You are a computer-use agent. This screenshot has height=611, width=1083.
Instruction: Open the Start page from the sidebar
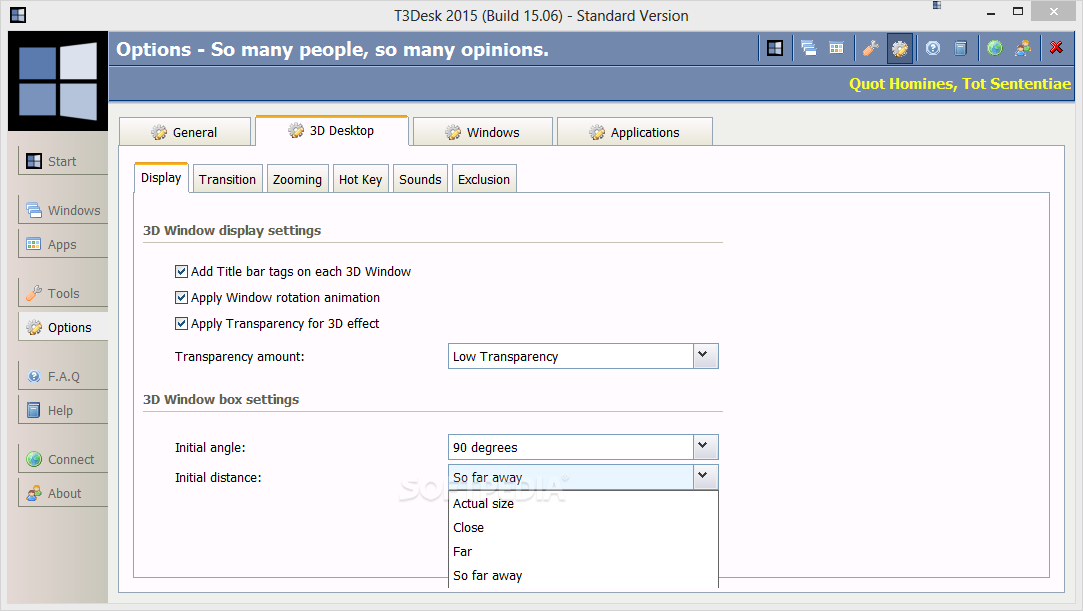click(x=63, y=161)
